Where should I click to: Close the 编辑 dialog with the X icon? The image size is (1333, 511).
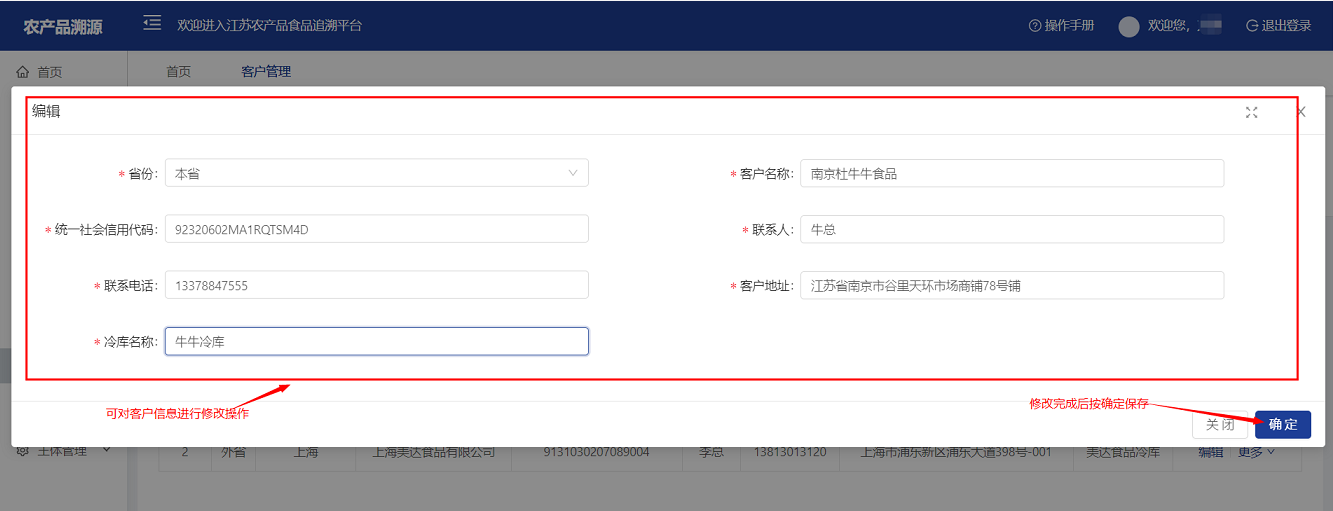tap(1301, 112)
